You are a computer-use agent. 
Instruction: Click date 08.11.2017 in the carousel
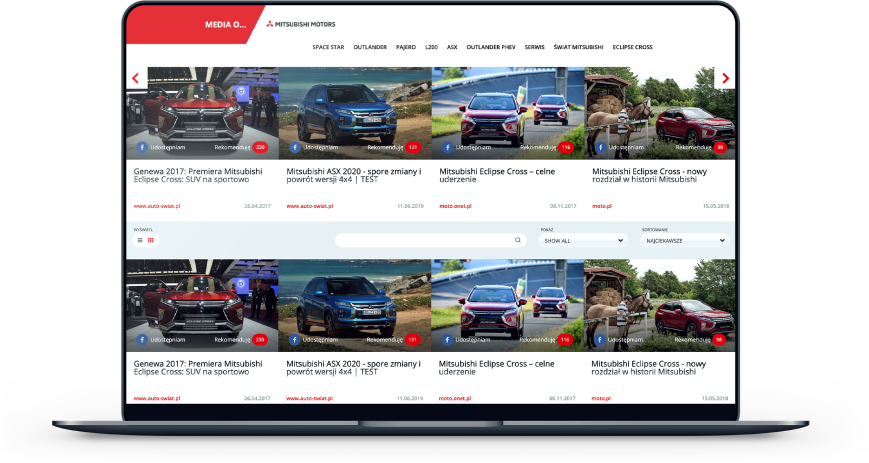coord(563,206)
